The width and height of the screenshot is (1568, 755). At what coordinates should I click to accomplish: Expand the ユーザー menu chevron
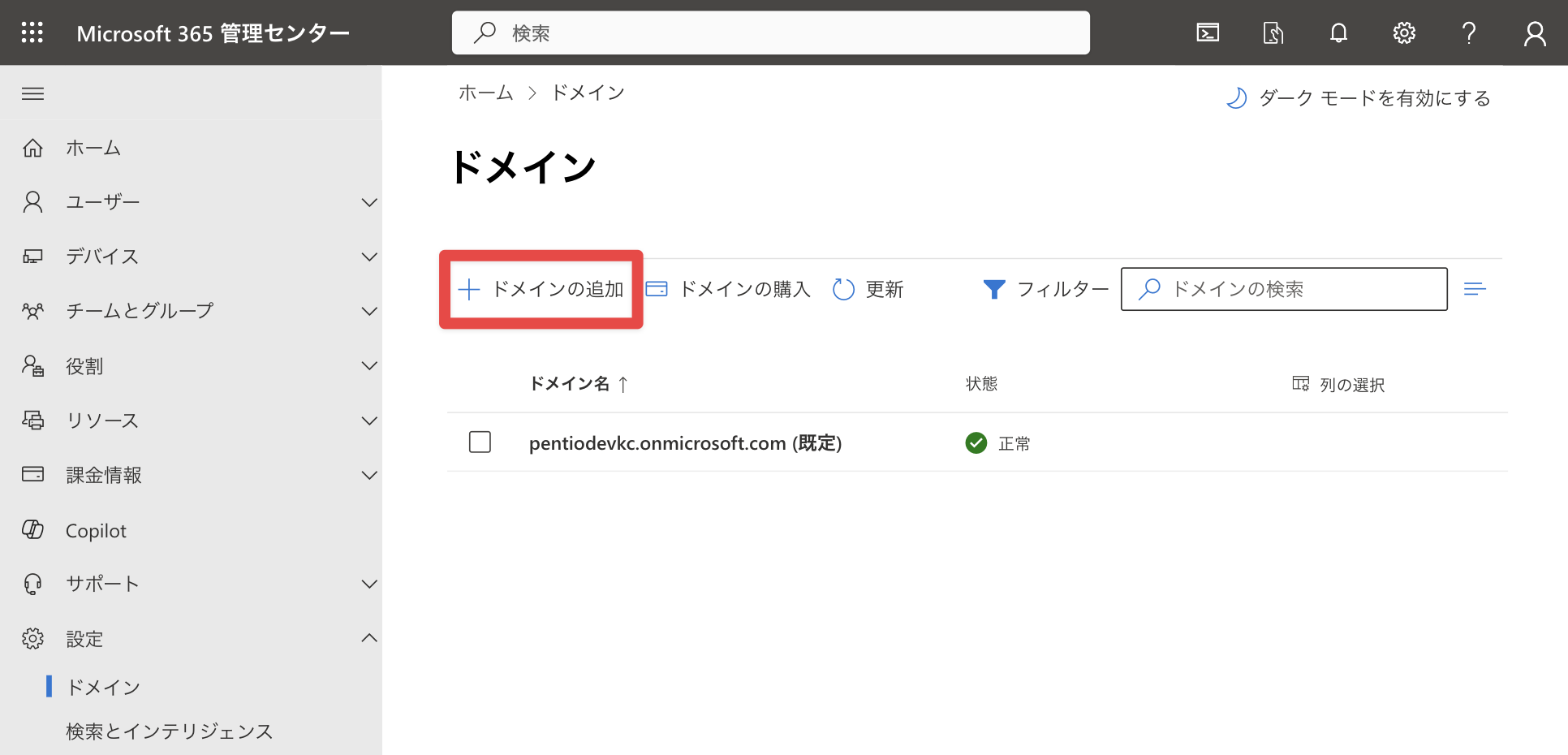point(369,202)
